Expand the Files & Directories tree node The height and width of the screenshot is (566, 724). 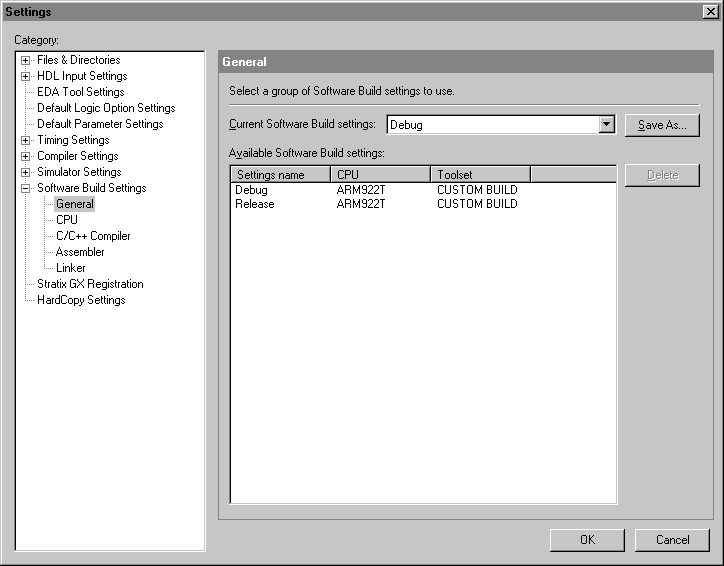[x=26, y=60]
